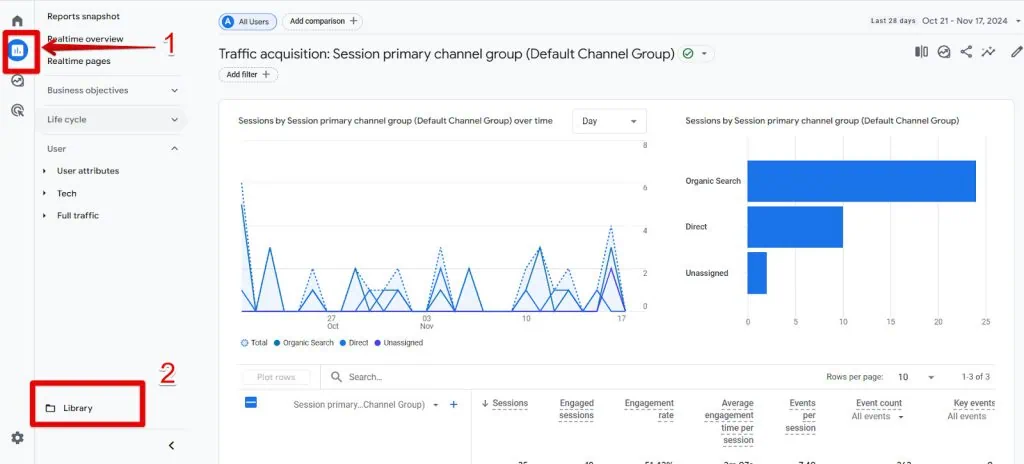1024x464 pixels.
Task: Open the Rows per page dropdown
Action: pyautogui.click(x=914, y=377)
